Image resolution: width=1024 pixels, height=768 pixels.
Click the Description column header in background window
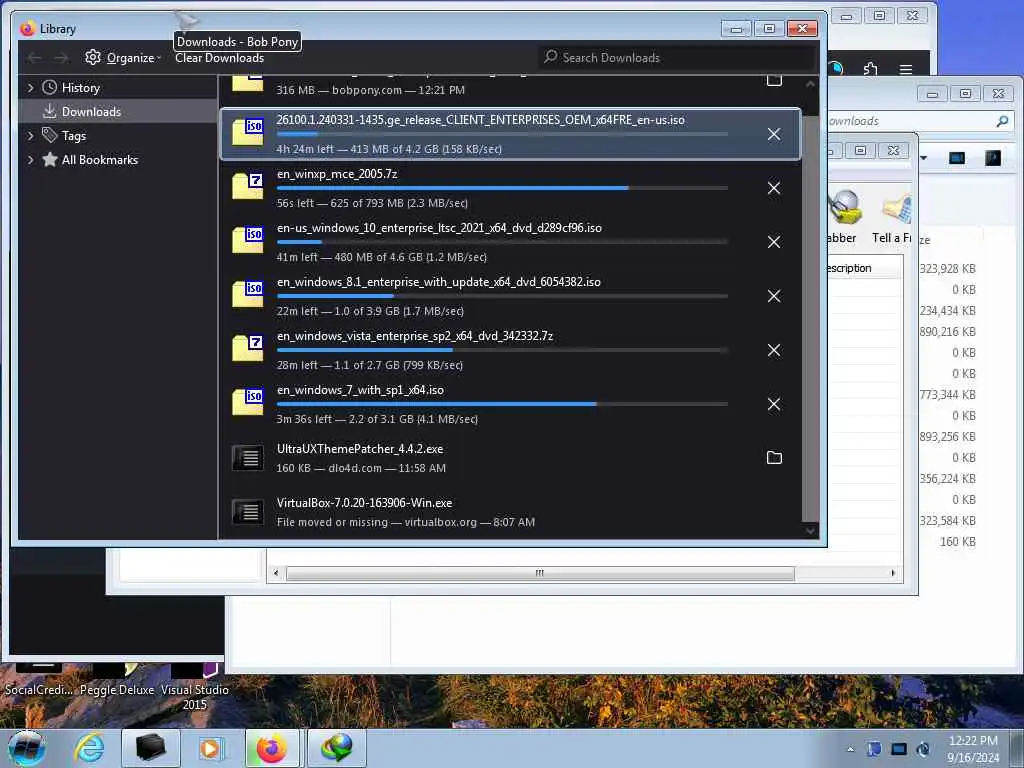pos(864,268)
